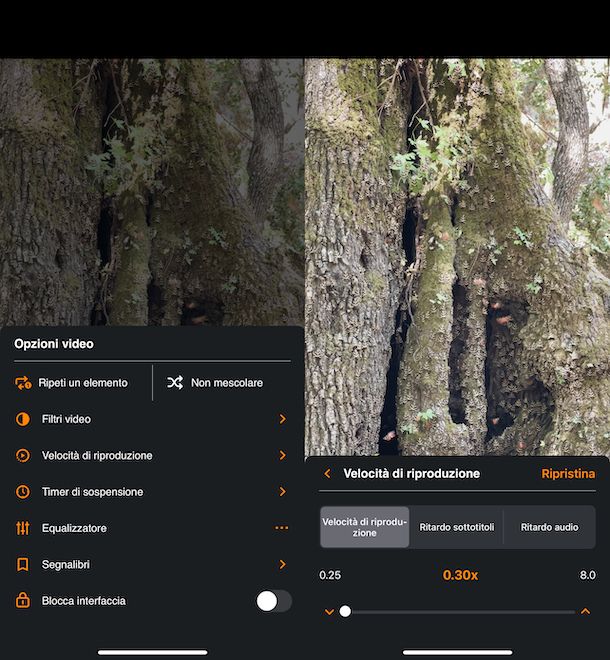Open Segnalibri chevron arrow

point(282,564)
